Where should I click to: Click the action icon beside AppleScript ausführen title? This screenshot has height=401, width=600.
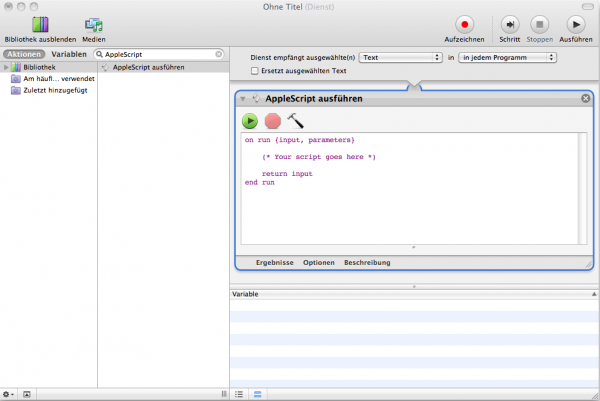256,98
